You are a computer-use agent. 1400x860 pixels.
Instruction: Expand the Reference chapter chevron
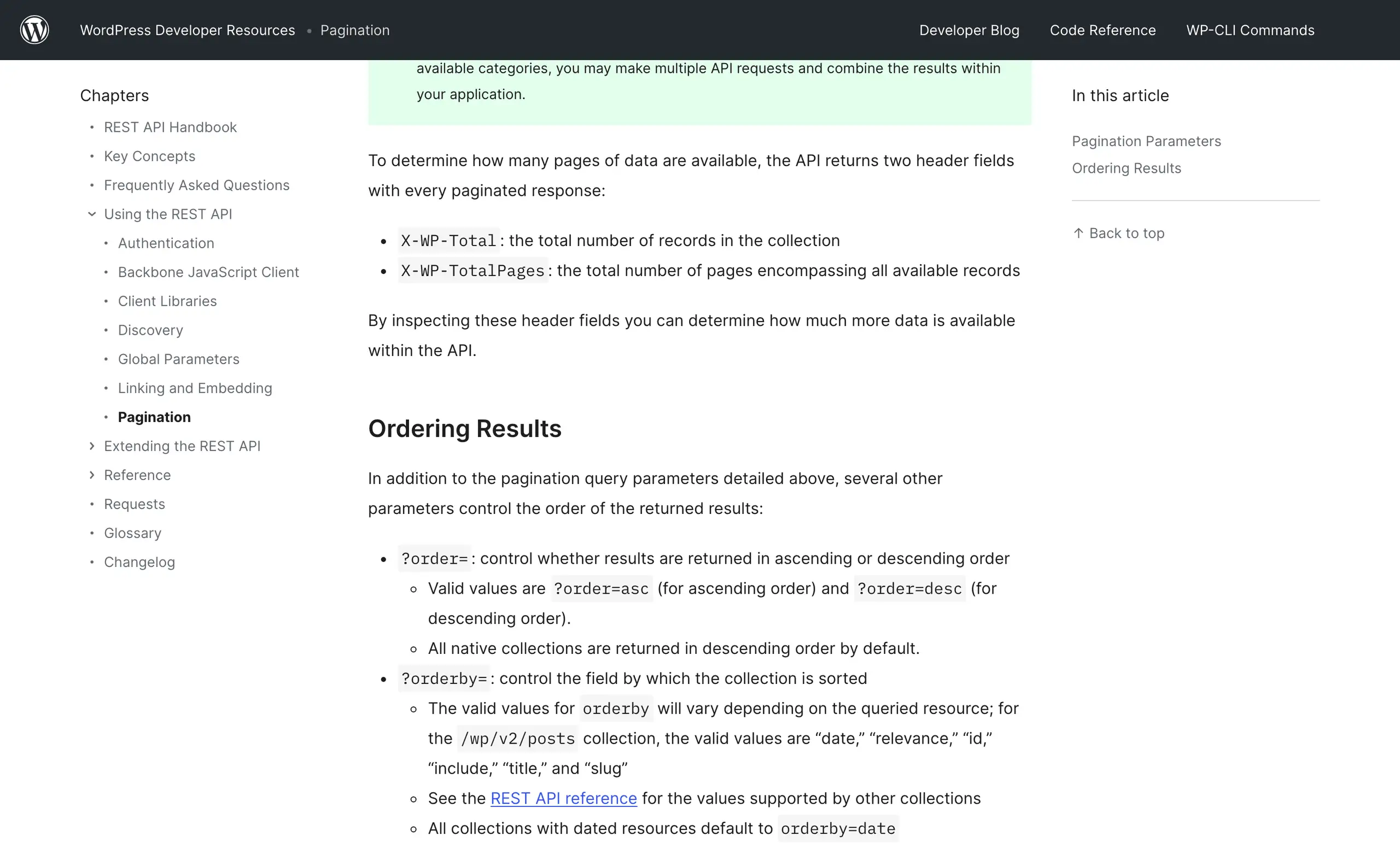[91, 475]
